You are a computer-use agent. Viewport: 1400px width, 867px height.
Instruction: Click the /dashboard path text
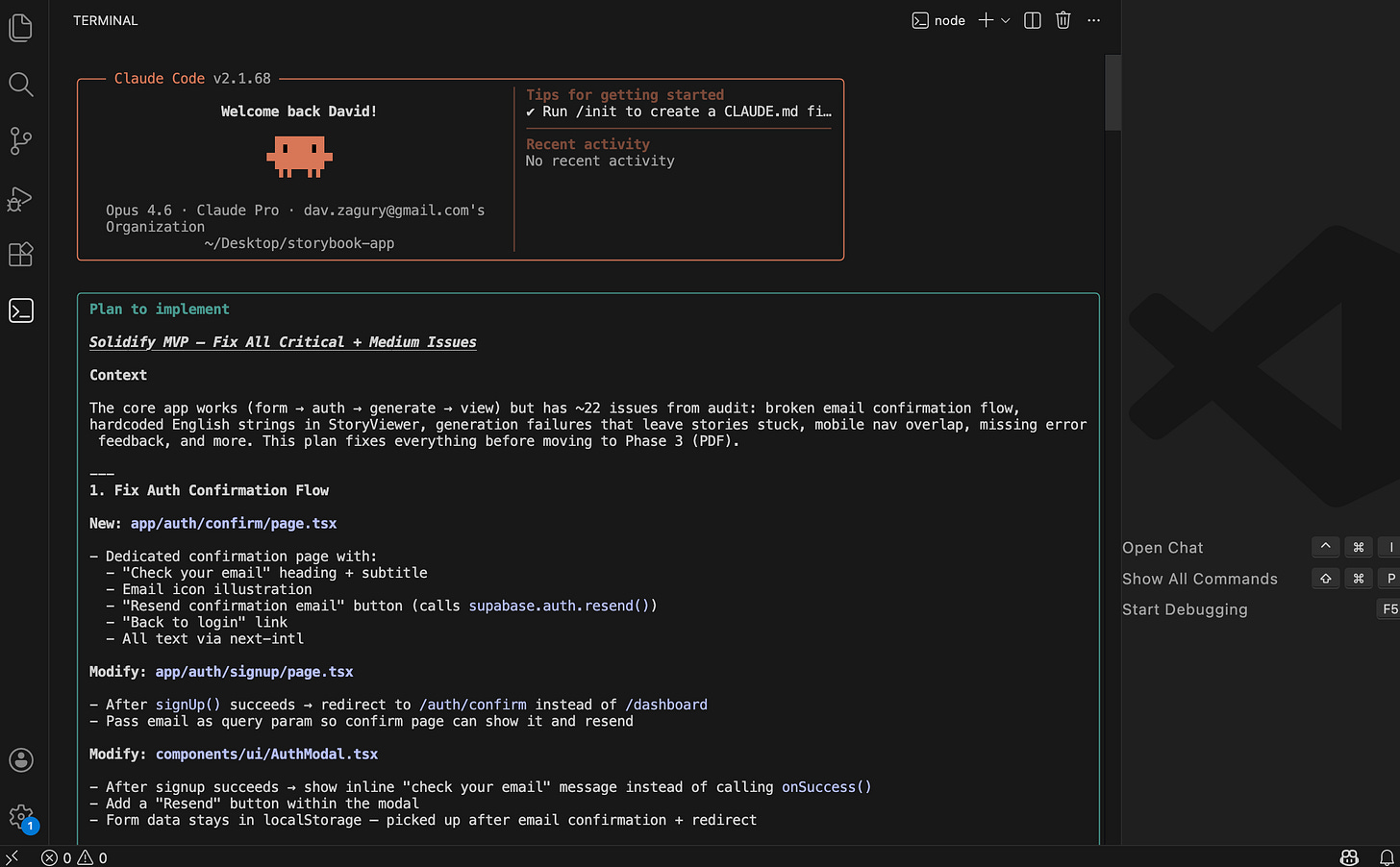666,705
